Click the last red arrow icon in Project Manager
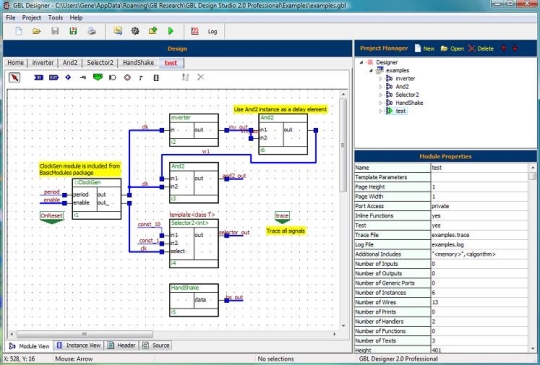The width and height of the screenshot is (540, 365). (515, 49)
